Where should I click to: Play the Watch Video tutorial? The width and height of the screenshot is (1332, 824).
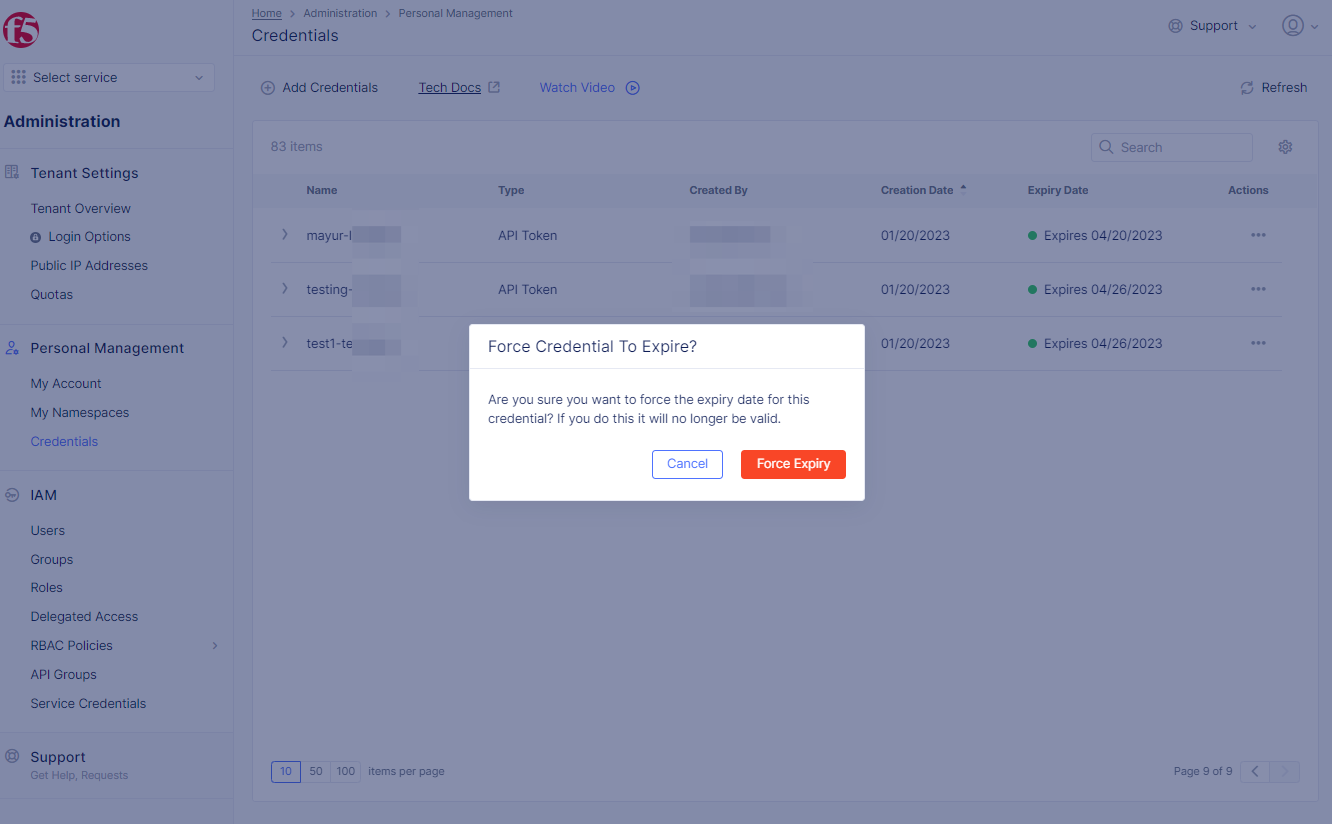click(x=588, y=87)
